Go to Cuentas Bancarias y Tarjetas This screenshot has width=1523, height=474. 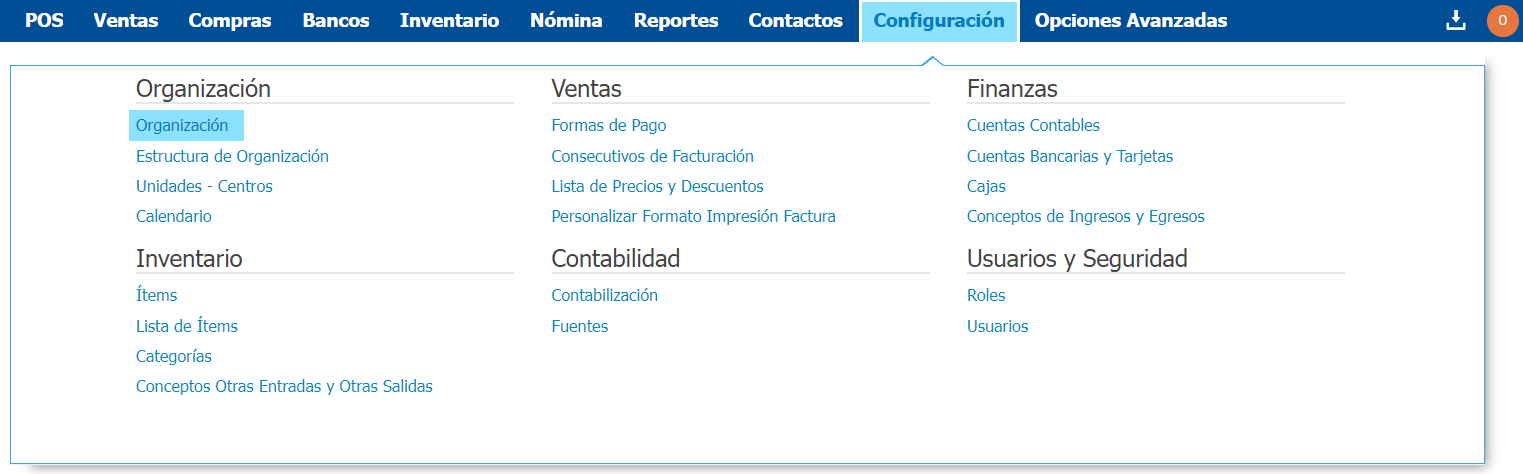click(x=1070, y=156)
